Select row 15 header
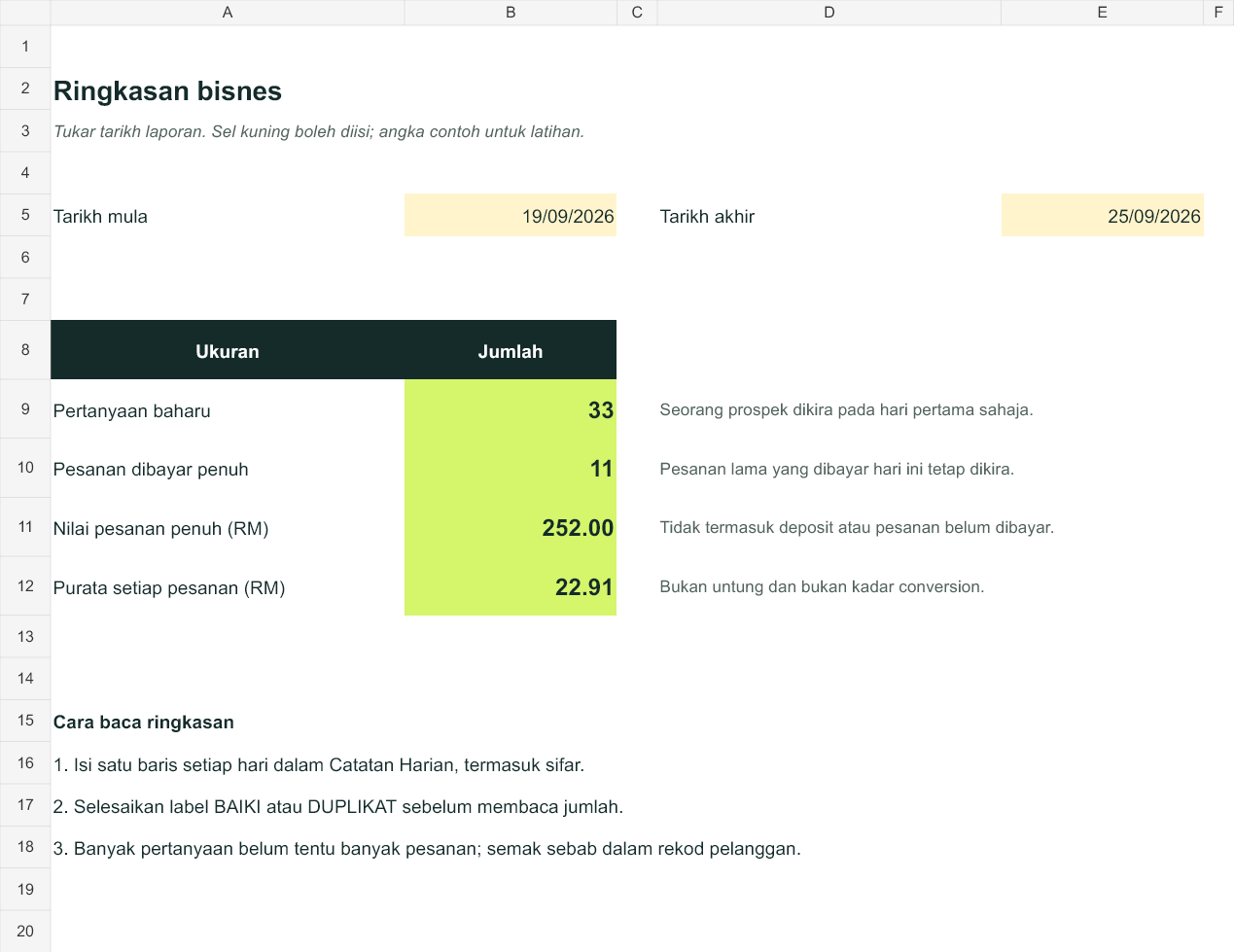 coord(25,721)
